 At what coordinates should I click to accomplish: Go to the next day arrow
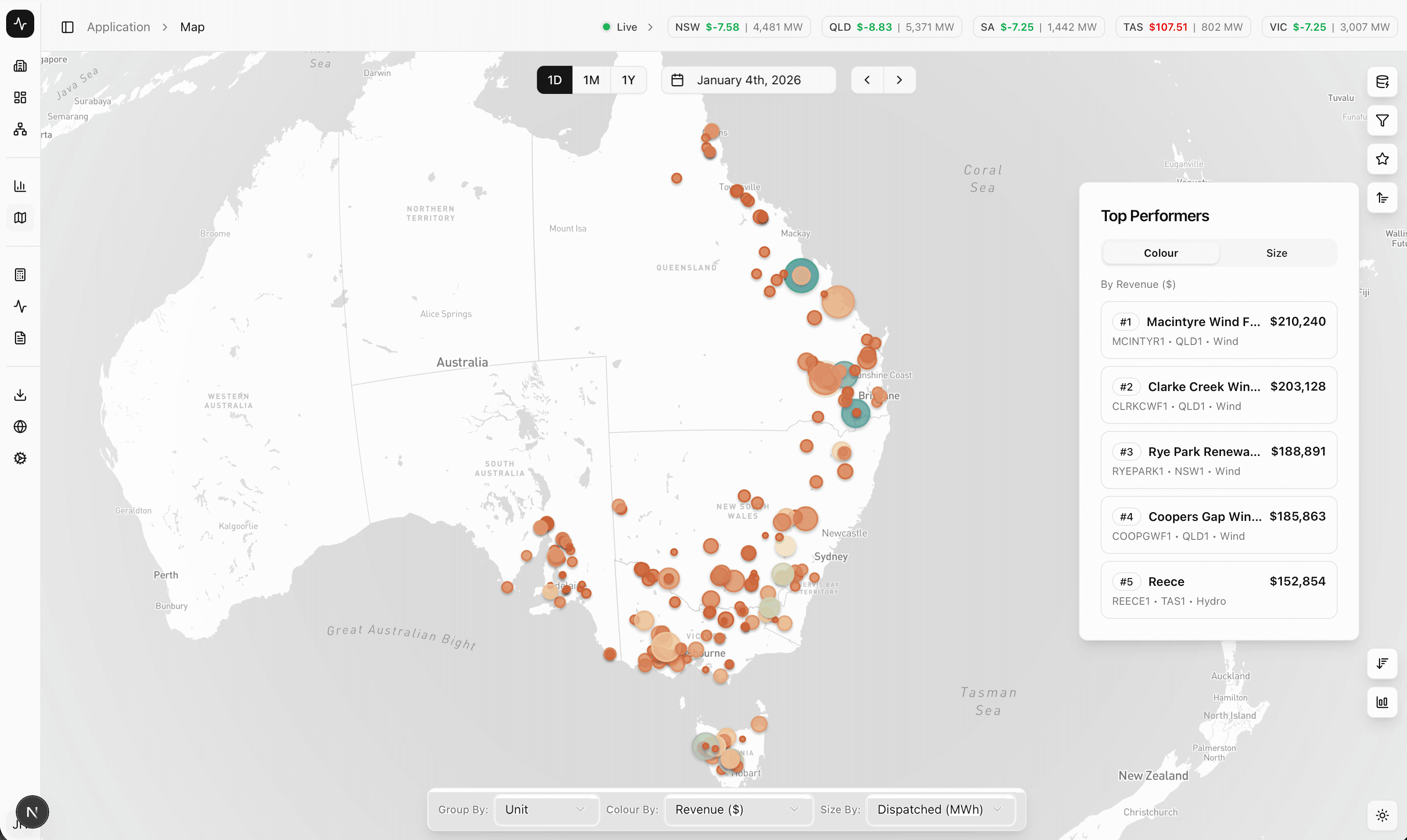pos(899,80)
